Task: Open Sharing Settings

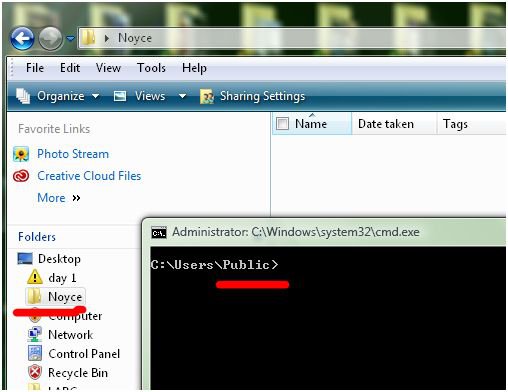Action: 262,96
